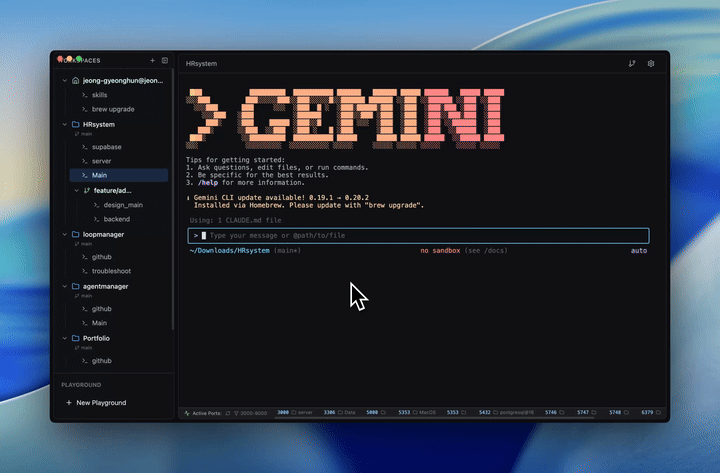Click the main branch label under loopmanager
This screenshot has width=720, height=473.
tap(86, 244)
